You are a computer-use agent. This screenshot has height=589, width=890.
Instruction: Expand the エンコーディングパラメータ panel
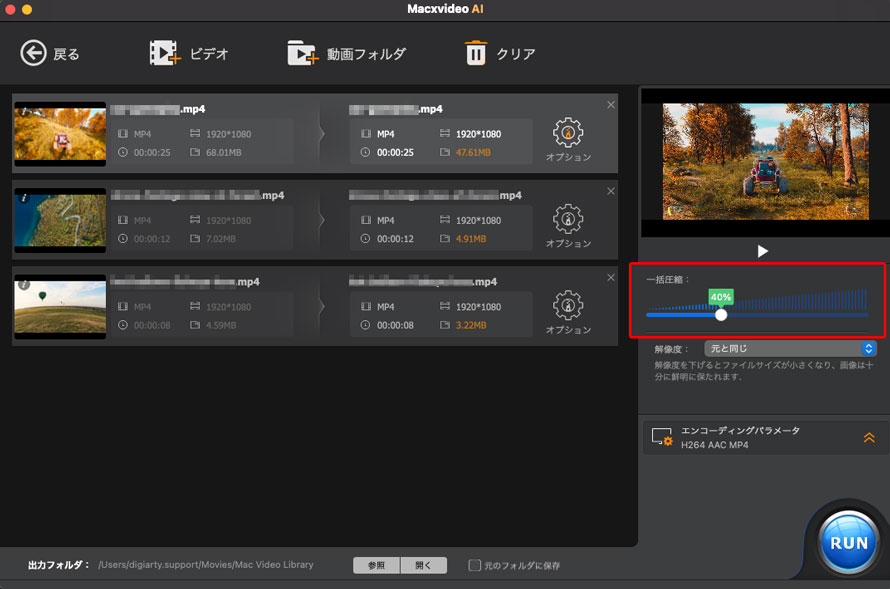coord(868,437)
